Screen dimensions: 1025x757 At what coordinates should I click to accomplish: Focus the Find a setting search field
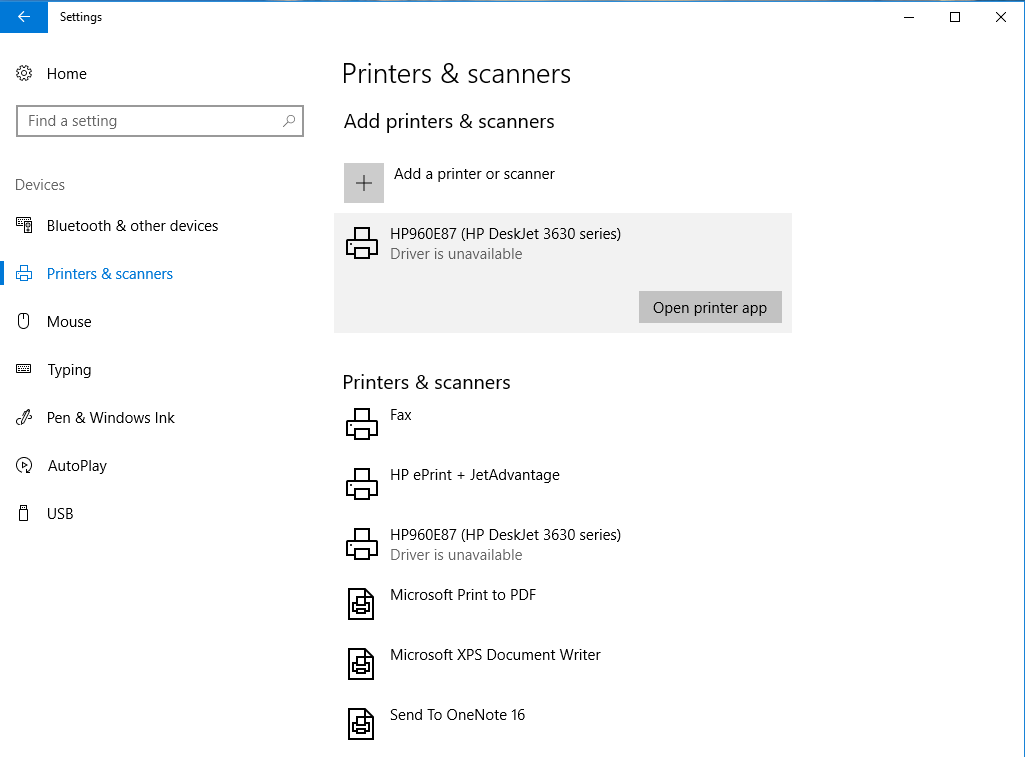click(150, 121)
